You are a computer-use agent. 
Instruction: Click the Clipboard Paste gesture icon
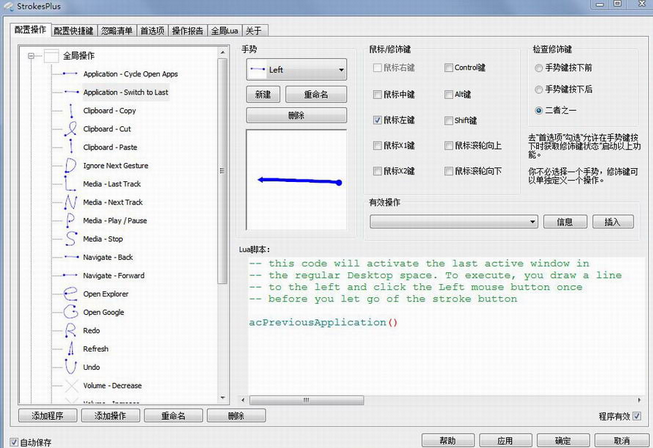pos(71,147)
